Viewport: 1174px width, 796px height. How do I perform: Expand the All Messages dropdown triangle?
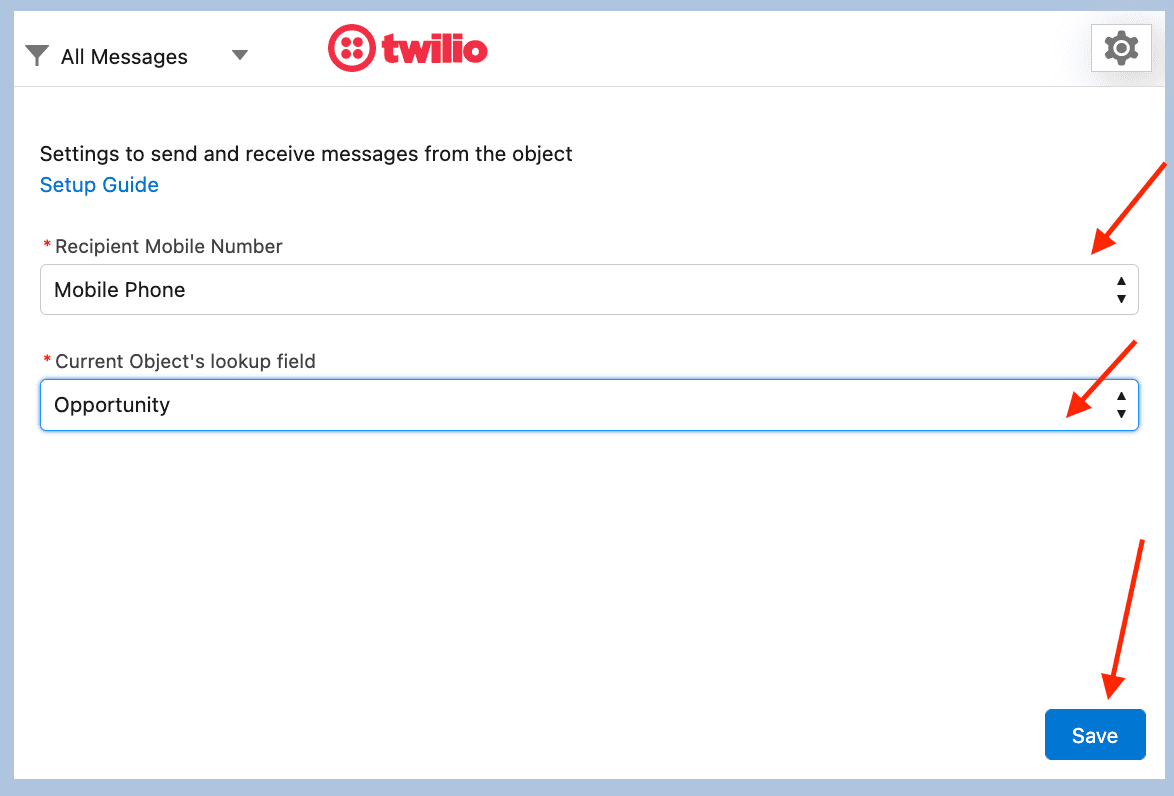(239, 55)
